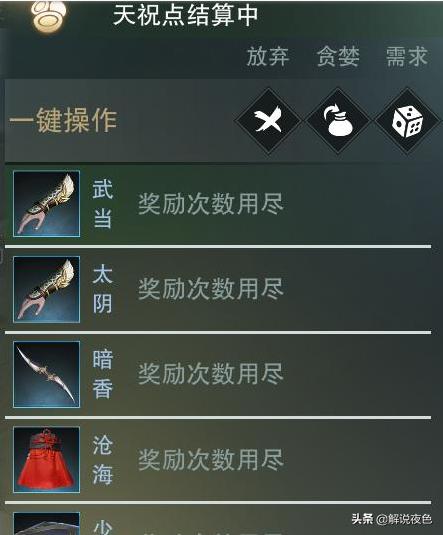Click 奖励次数用尽 text in the 沧海 row
The image size is (443, 535).
pyautogui.click(x=211, y=460)
